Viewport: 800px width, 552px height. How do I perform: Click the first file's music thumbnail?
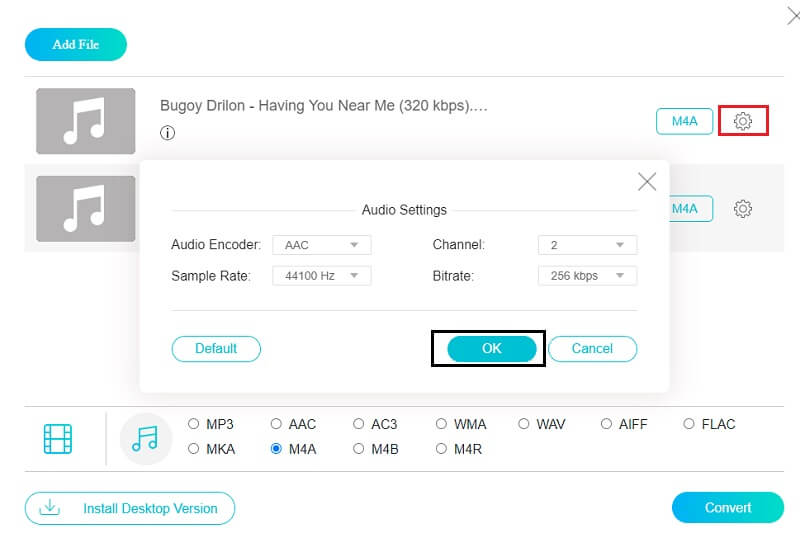click(86, 121)
